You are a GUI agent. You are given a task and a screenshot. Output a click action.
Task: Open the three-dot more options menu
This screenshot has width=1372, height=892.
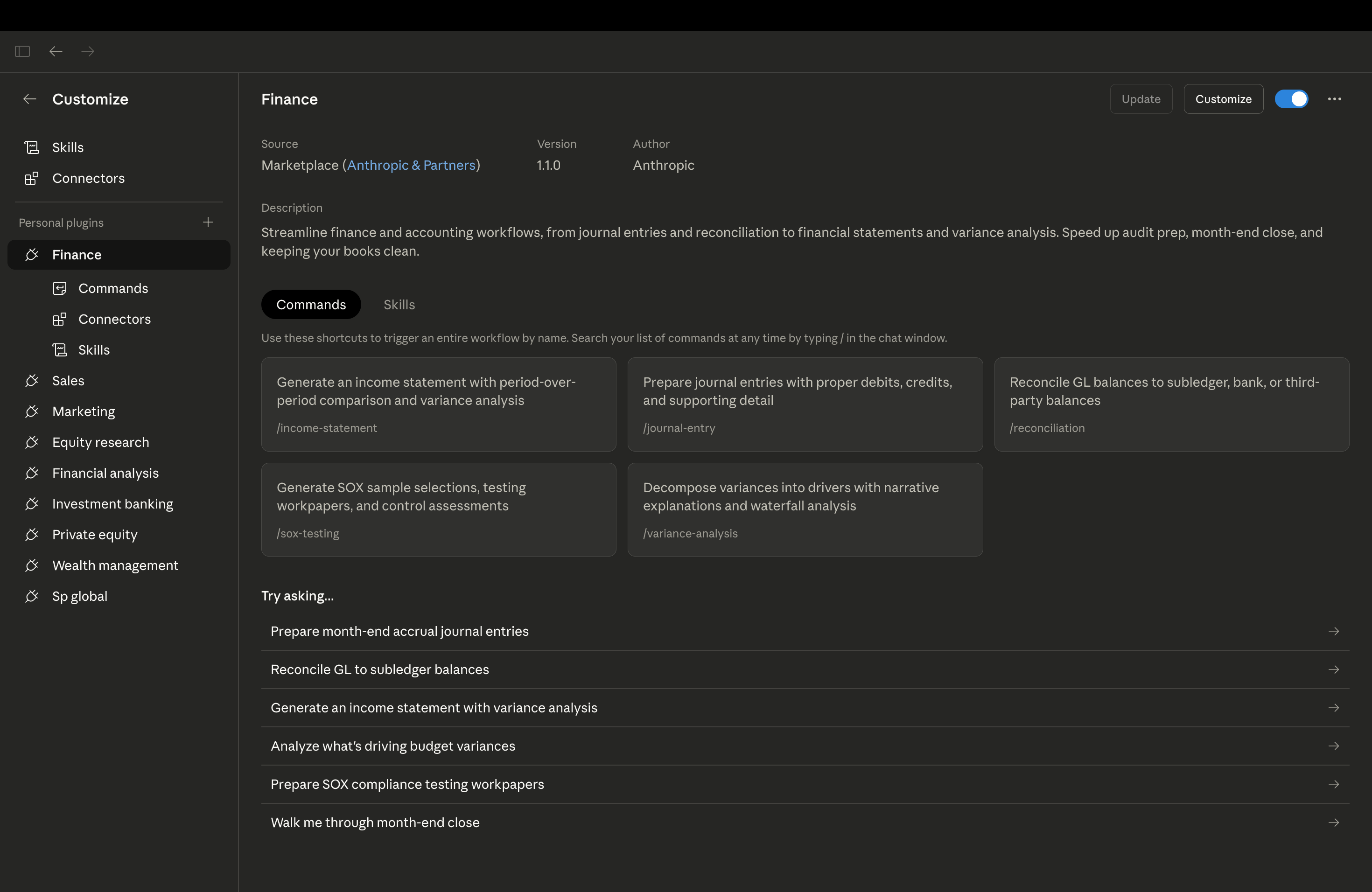[1334, 99]
